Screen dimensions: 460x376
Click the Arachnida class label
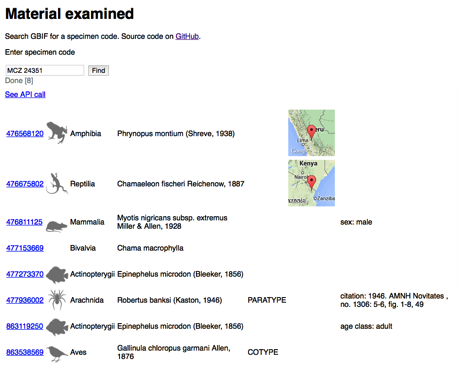[x=87, y=300]
